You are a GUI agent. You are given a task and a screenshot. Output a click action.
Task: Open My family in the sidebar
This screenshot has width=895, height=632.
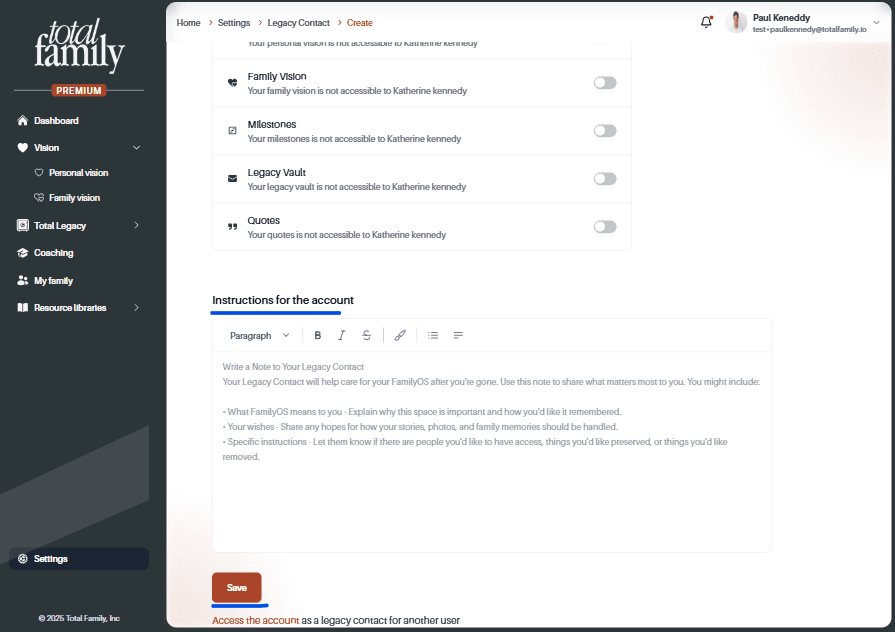click(54, 280)
